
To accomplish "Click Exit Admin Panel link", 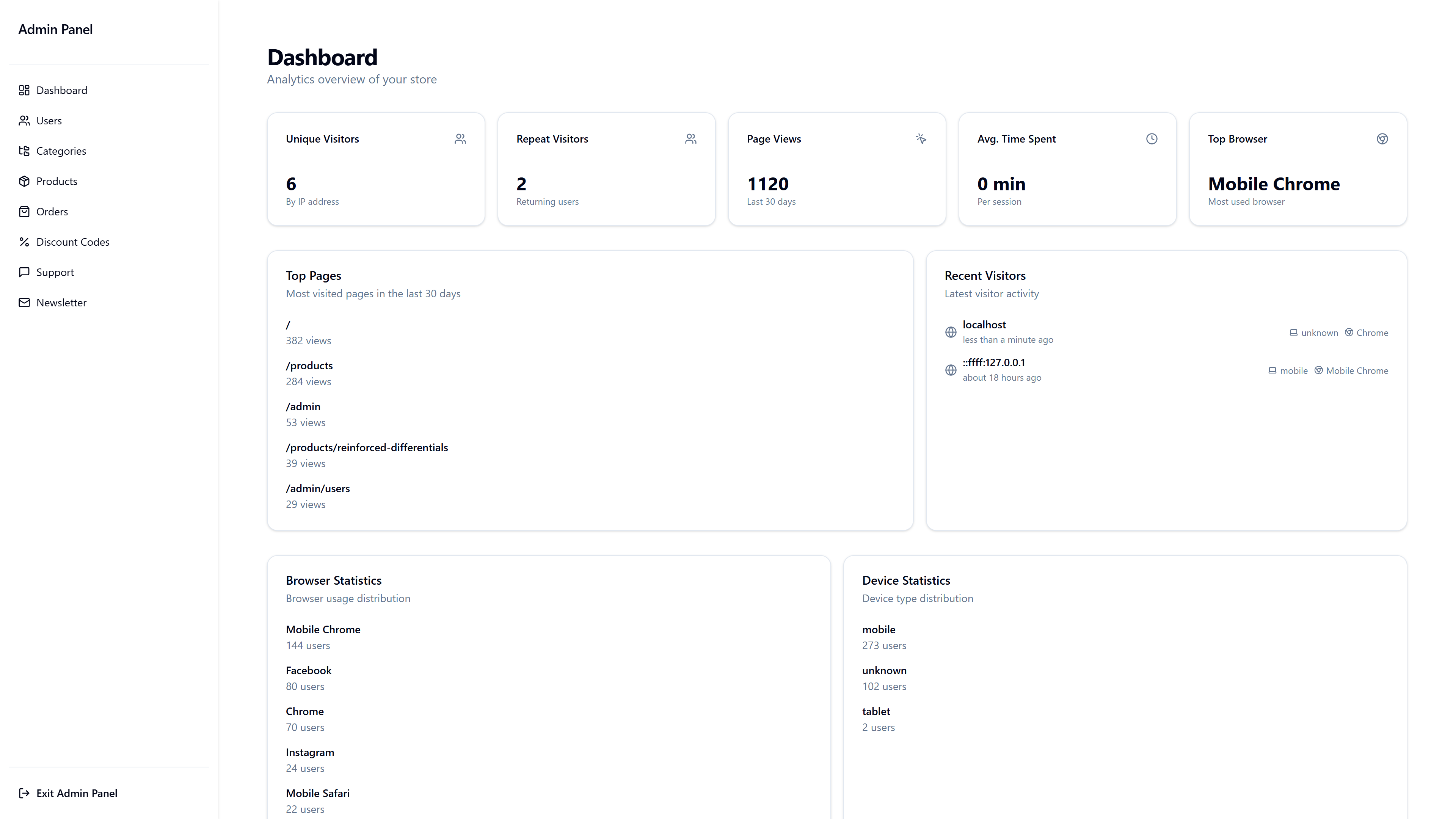I will coord(109,793).
